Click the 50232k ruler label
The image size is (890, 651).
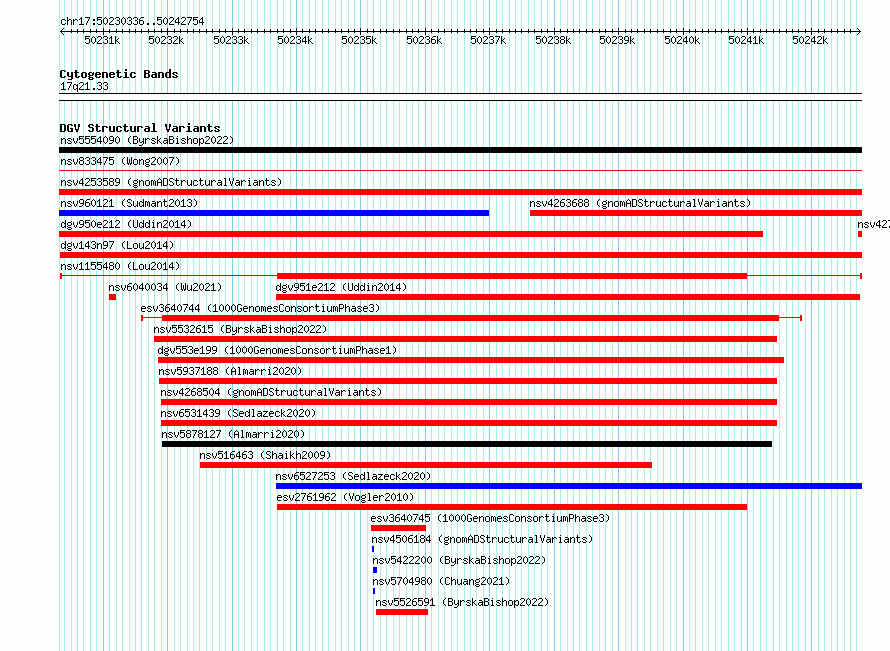[166, 40]
